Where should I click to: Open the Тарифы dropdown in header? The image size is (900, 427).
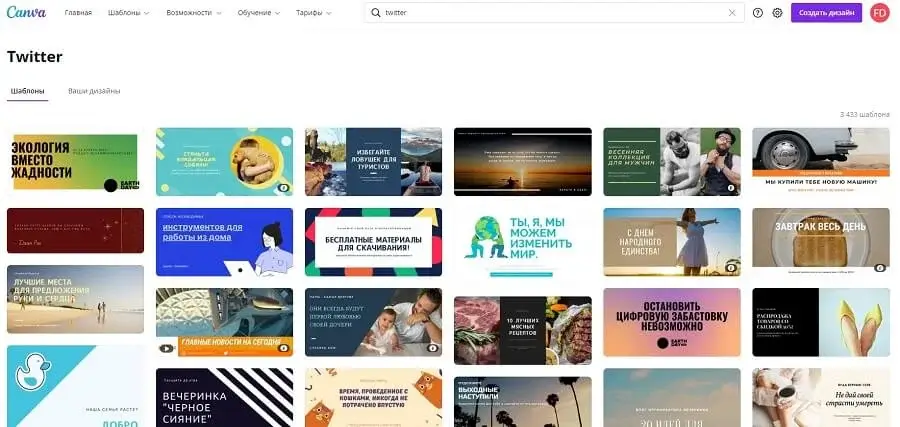pos(315,13)
